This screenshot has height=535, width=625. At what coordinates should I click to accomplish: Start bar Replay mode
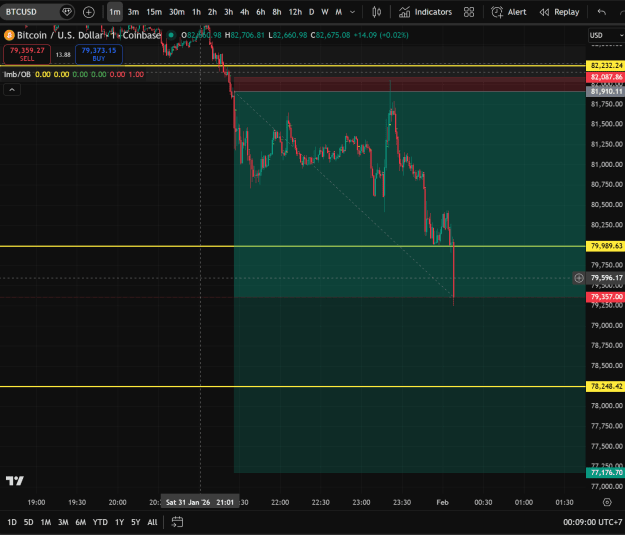point(559,12)
